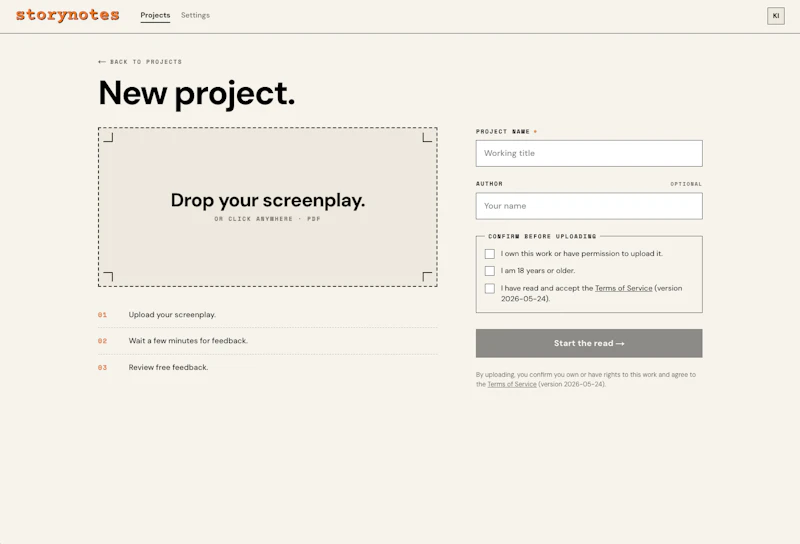Check I am 18 years or older
This screenshot has height=544, width=800.
point(490,271)
